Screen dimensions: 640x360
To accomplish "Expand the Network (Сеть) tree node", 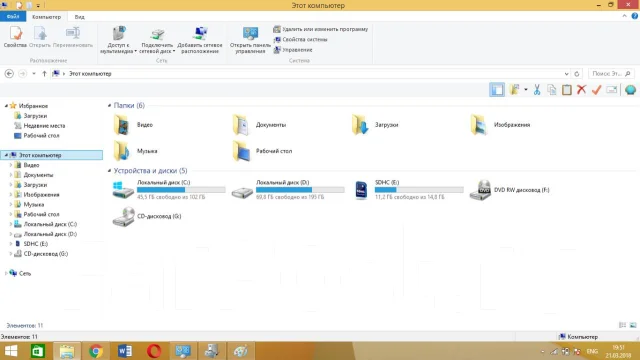I will click(6, 273).
